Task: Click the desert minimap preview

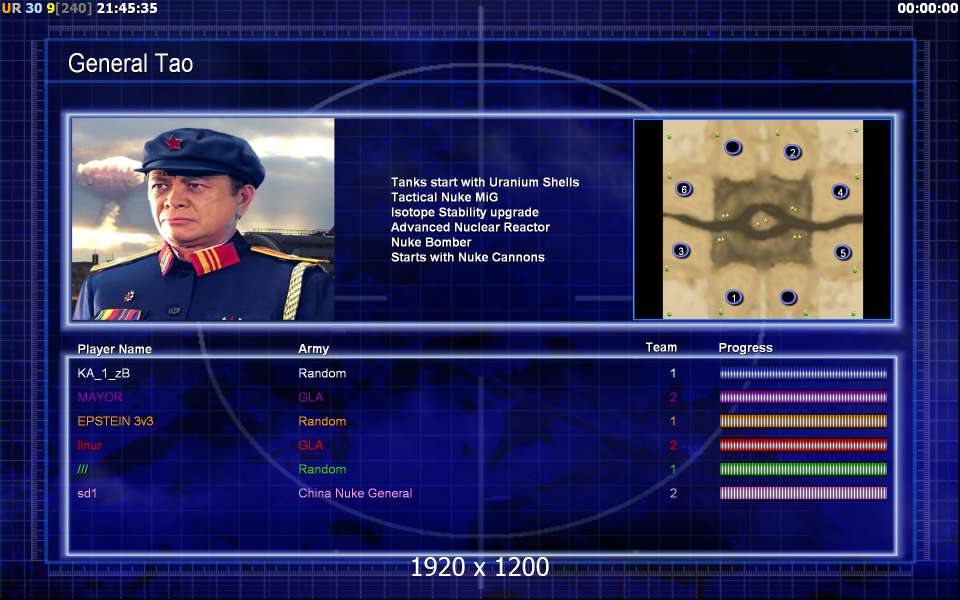Action: tap(763, 219)
